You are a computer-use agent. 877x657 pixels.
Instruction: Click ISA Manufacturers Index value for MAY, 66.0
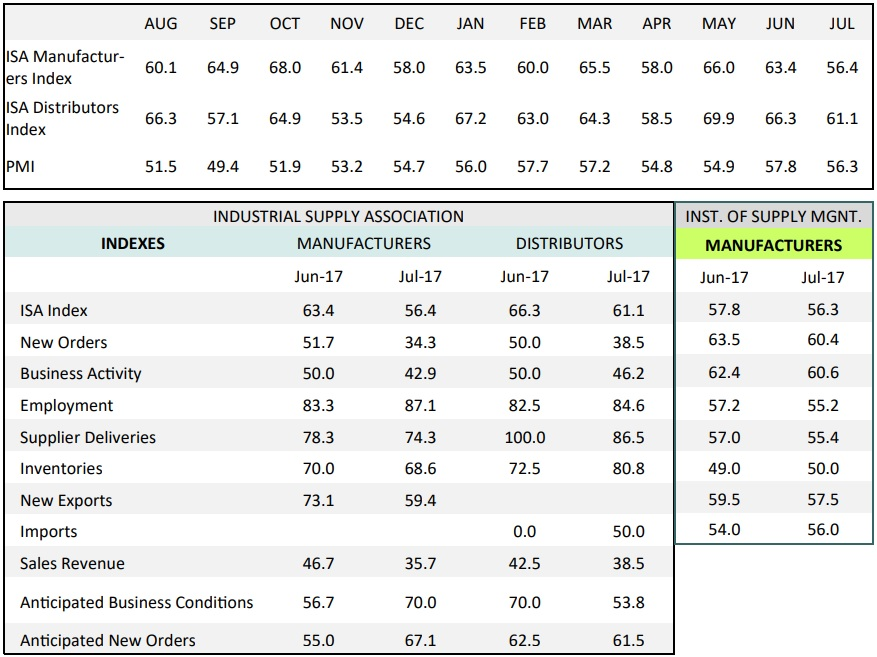tap(719, 68)
